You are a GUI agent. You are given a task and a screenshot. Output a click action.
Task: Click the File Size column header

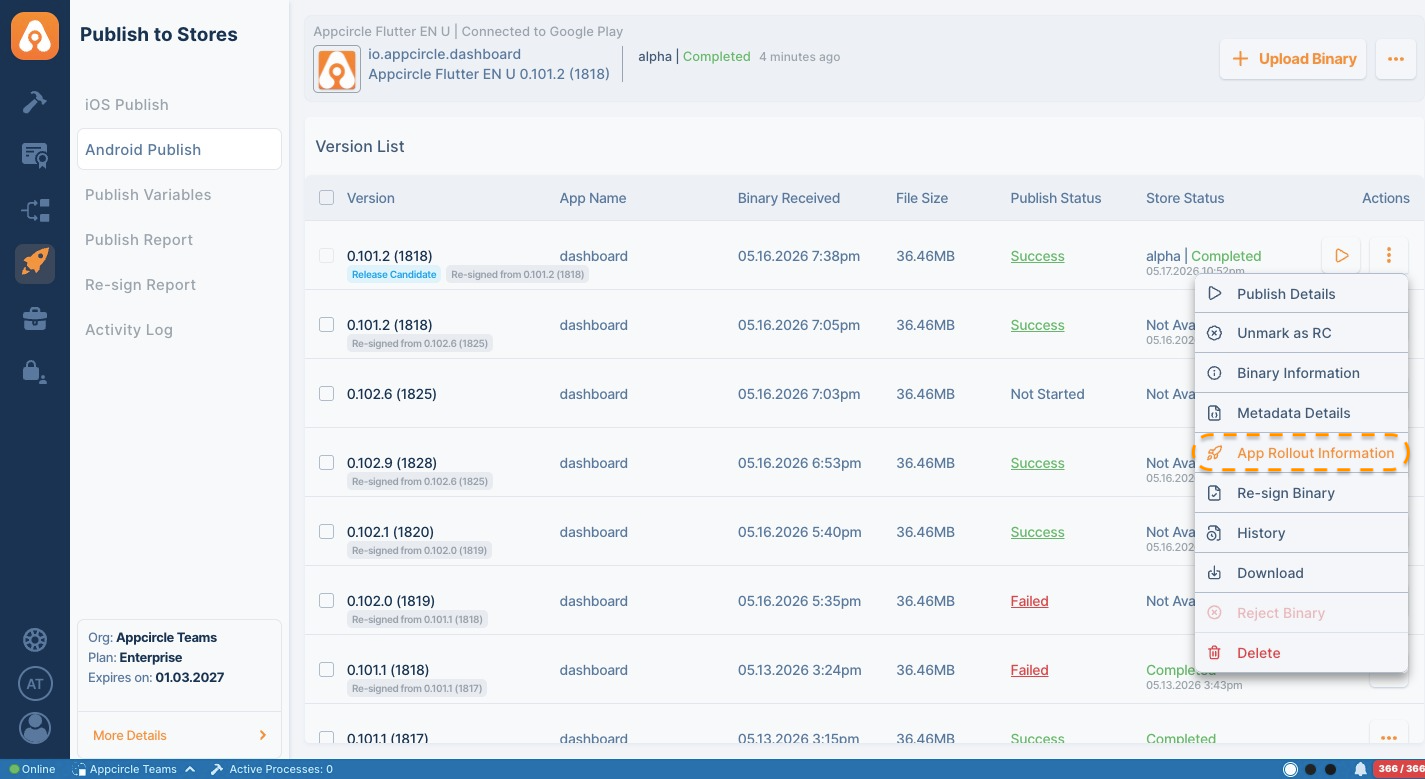pos(922,198)
